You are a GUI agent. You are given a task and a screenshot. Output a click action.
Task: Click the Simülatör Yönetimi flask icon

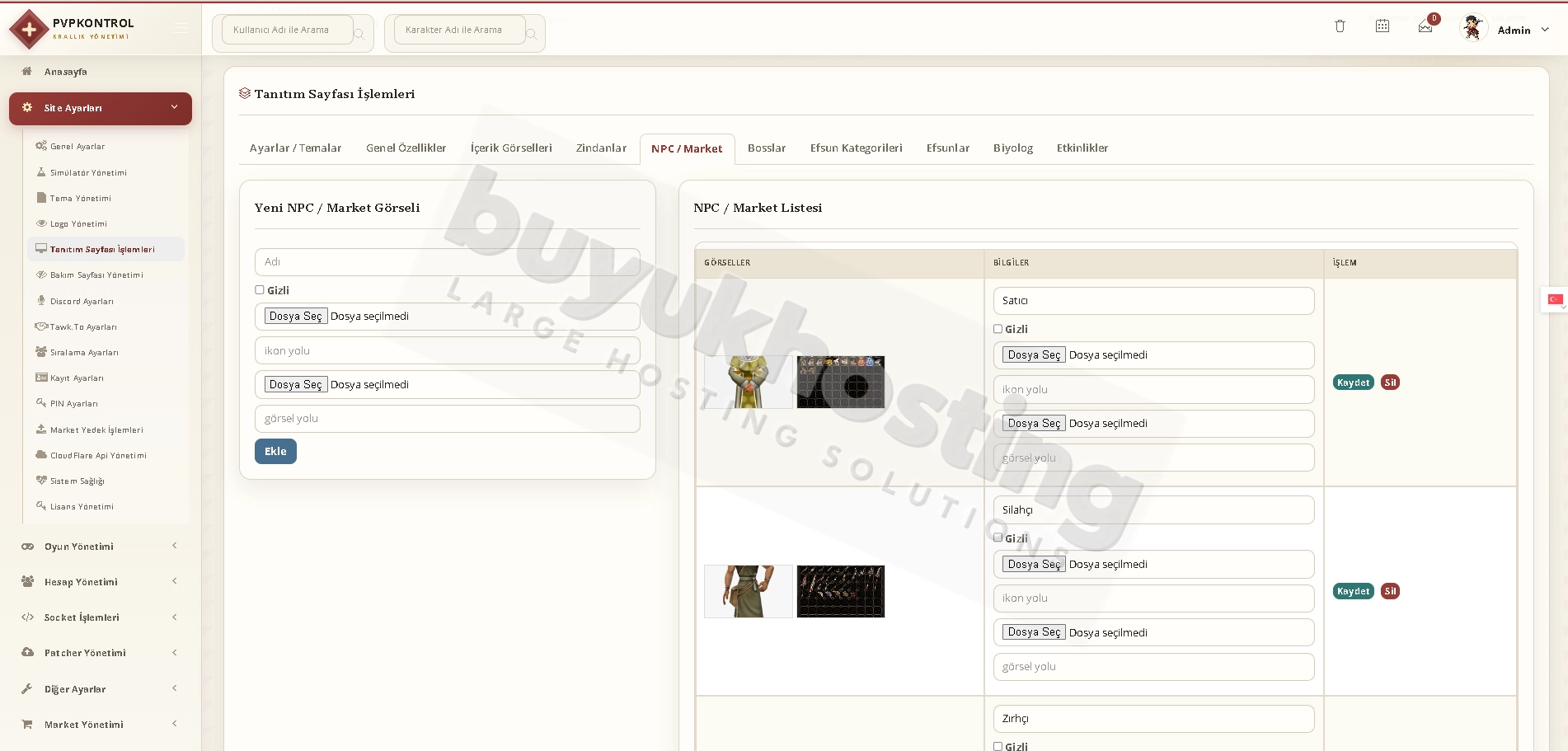(41, 172)
